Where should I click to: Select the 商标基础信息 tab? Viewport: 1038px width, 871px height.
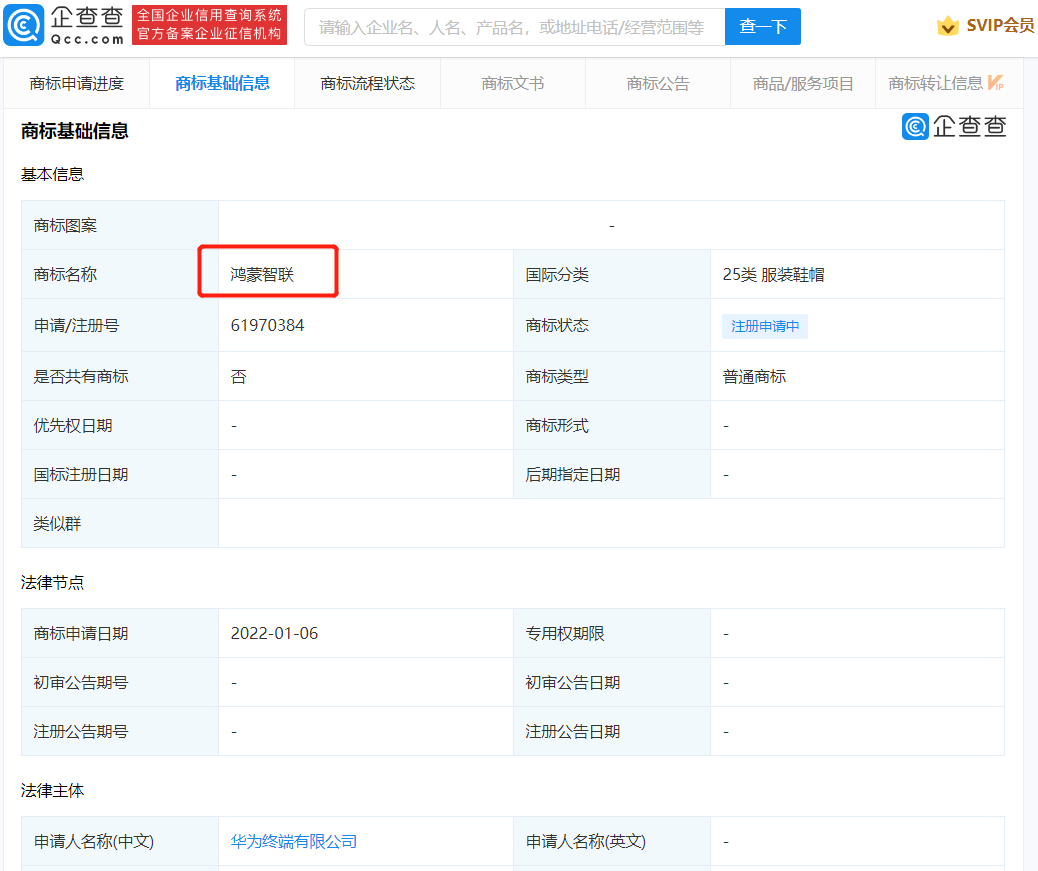(221, 83)
